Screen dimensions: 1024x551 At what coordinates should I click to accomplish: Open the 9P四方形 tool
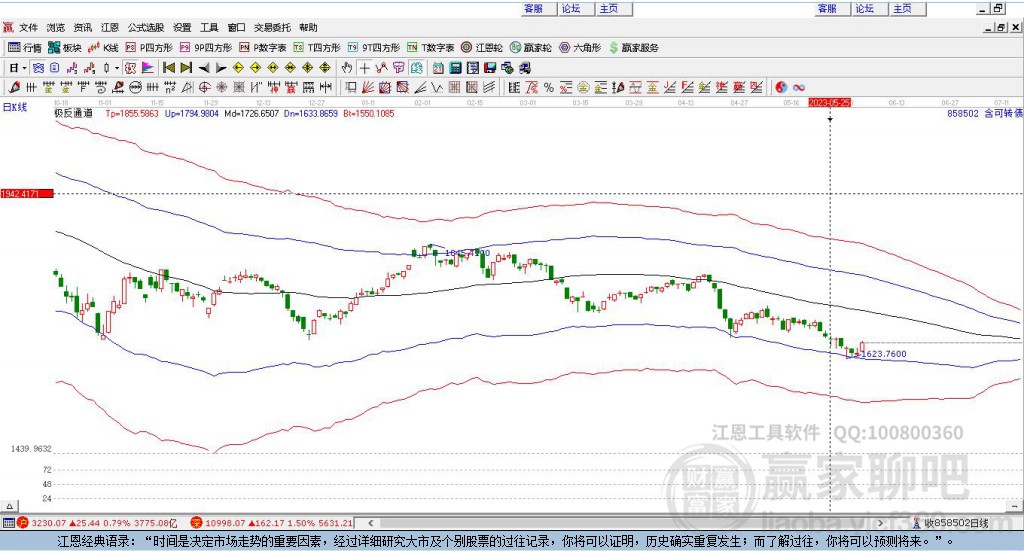pos(206,48)
